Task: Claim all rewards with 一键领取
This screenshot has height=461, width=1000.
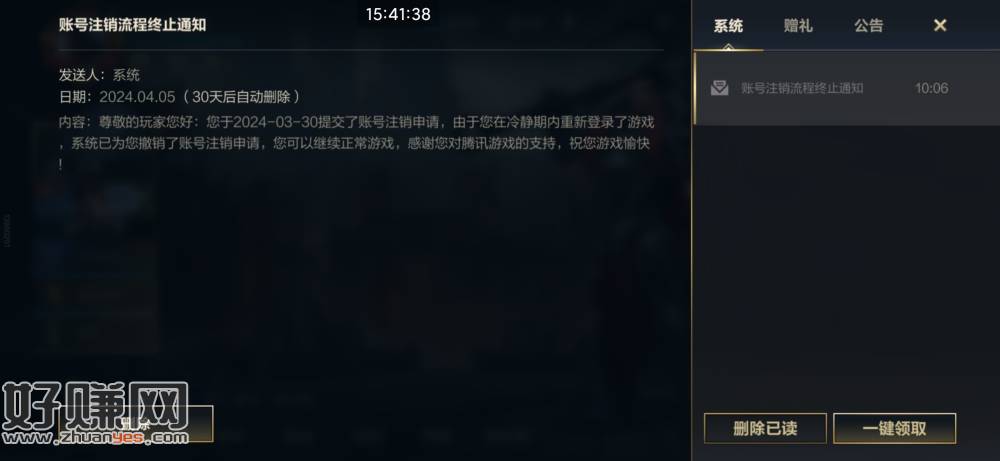Action: click(894, 428)
